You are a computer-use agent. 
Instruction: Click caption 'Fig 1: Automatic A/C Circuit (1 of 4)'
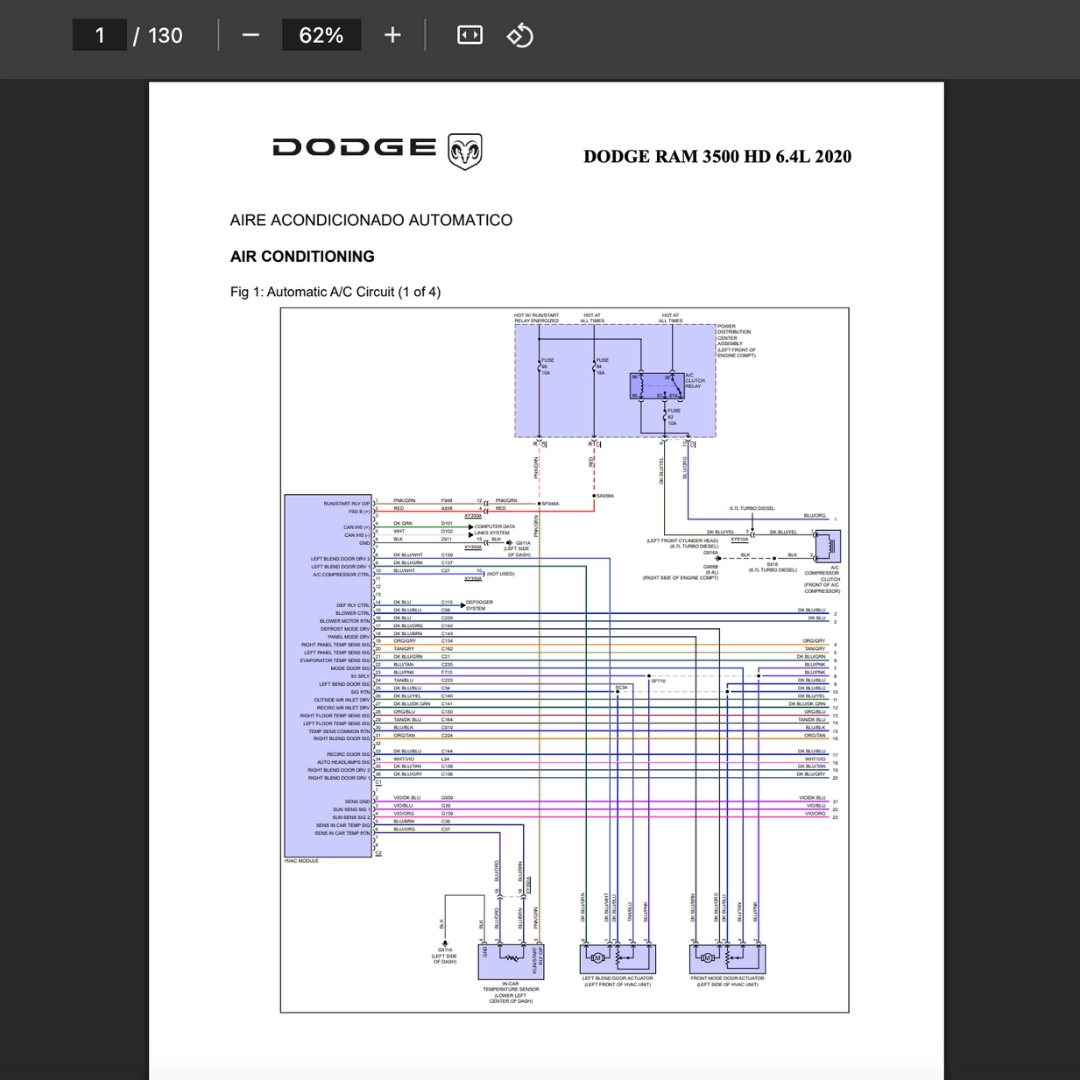click(335, 292)
